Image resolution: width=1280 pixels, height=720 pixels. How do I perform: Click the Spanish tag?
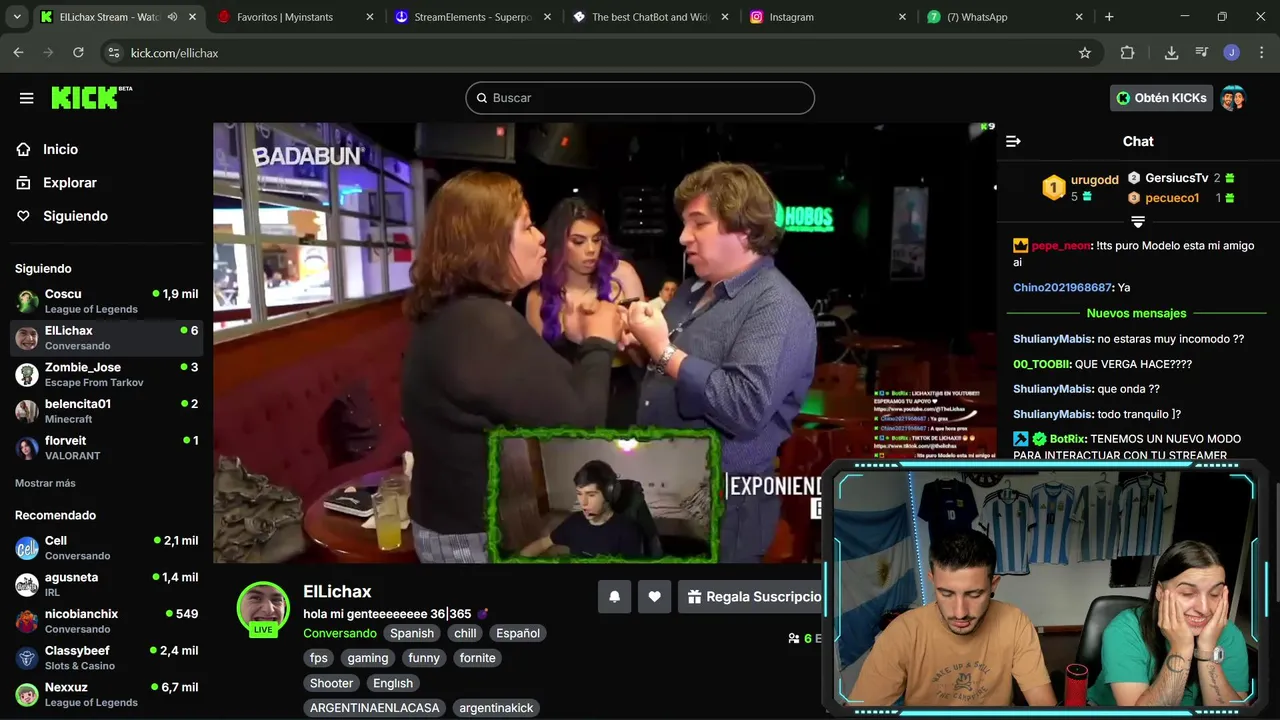pyautogui.click(x=412, y=633)
